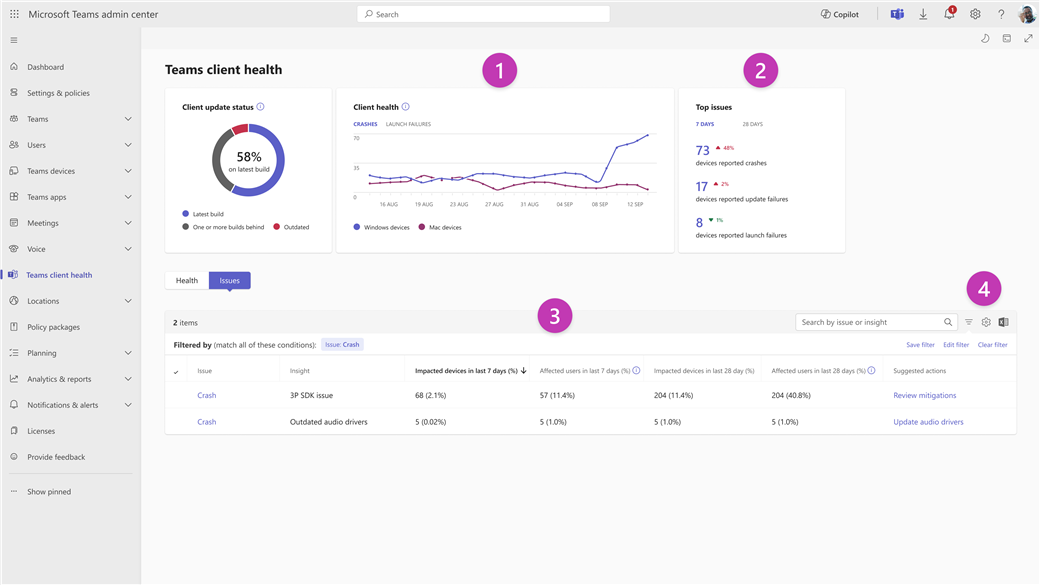This screenshot has width=1040, height=585.
Task: Click the Edit filter link
Action: click(956, 345)
